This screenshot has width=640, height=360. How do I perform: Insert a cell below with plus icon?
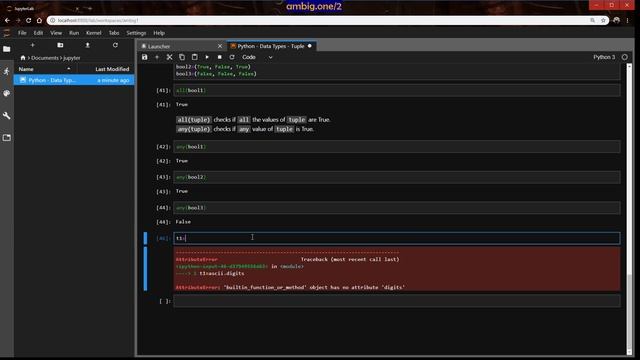point(157,57)
